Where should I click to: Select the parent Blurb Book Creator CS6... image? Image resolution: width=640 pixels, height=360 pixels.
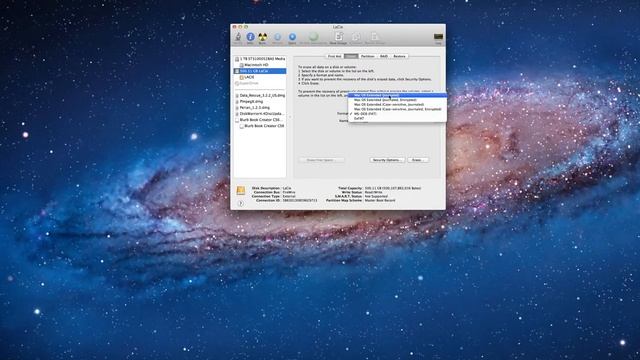point(260,120)
